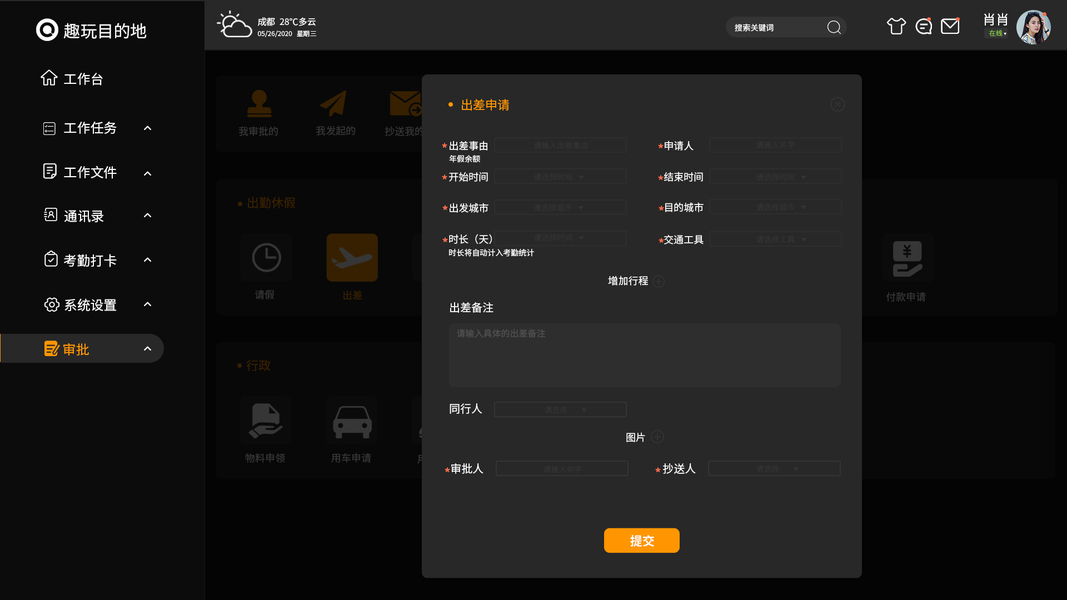Open the 用车申请 car icon
This screenshot has width=1067, height=600.
tap(352, 421)
